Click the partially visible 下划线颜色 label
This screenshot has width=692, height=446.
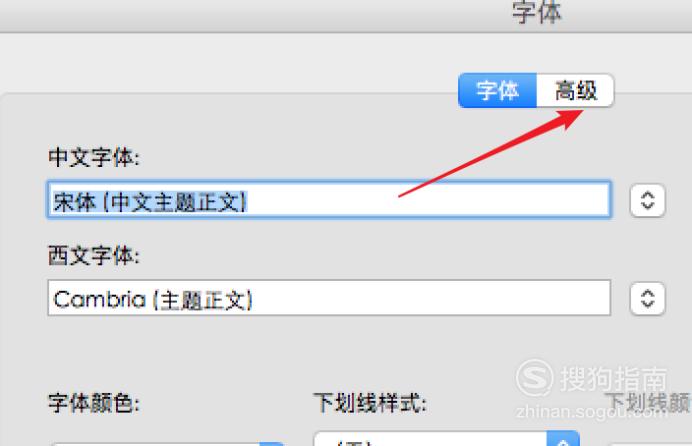(x=649, y=403)
